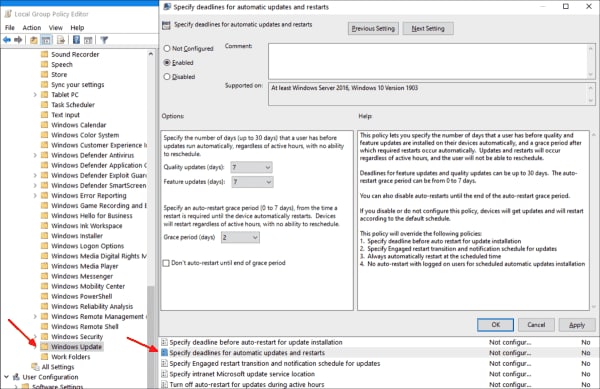Screen dimensions: 600x389
Task: Select the Windows Logon Options folder
Action: tap(88, 246)
